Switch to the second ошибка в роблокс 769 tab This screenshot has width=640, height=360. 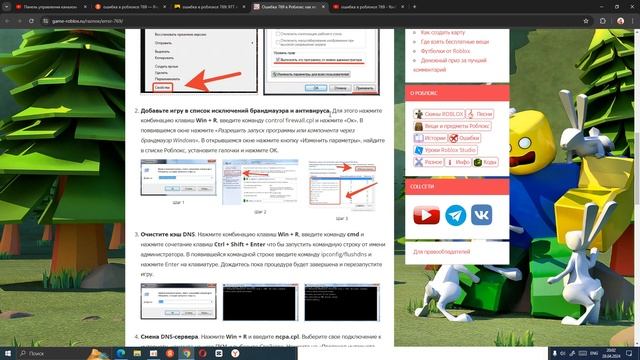(x=130, y=7)
